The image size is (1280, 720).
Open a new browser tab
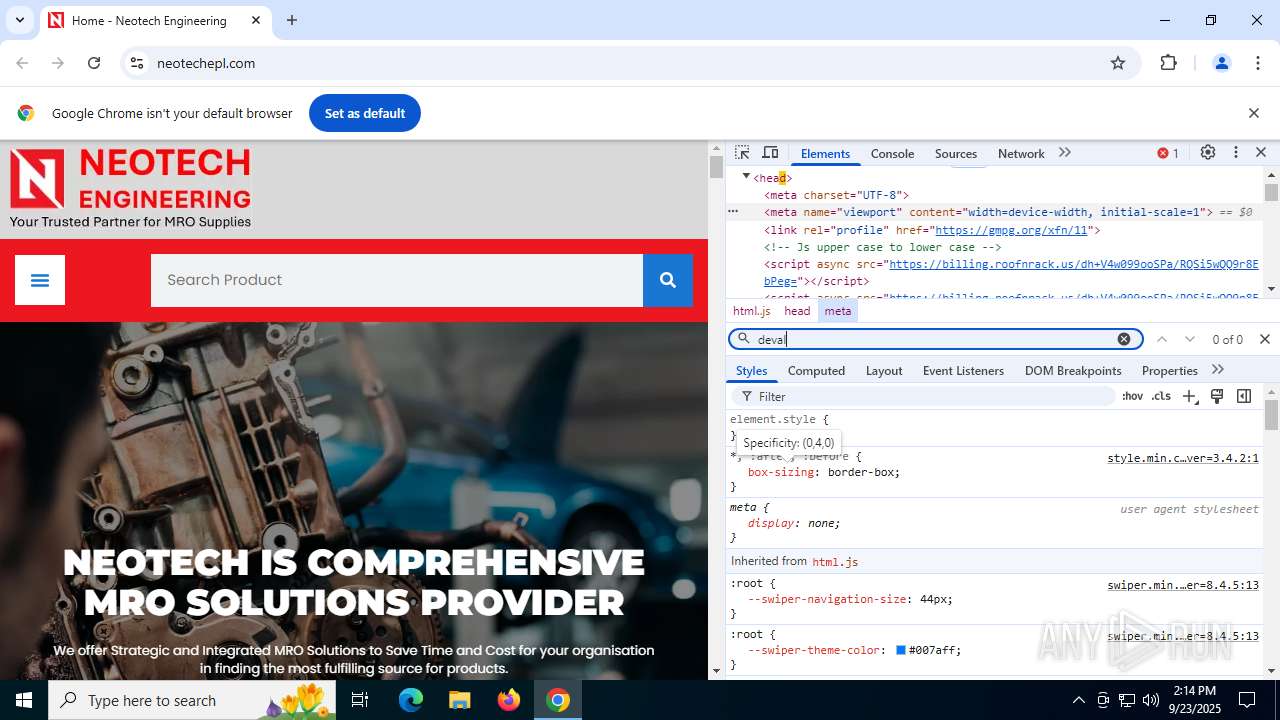[292, 20]
